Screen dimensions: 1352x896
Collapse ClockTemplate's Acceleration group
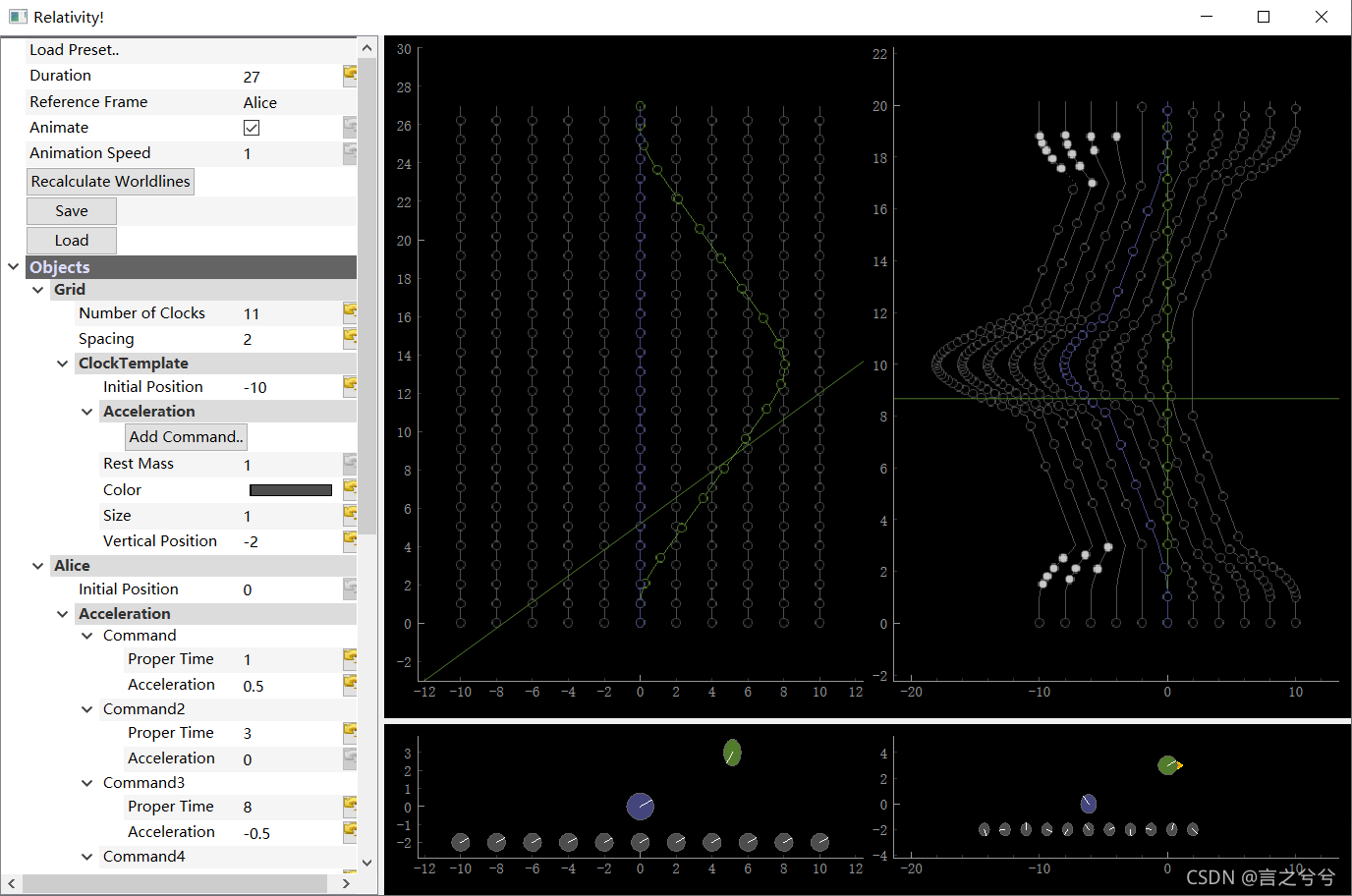86,412
